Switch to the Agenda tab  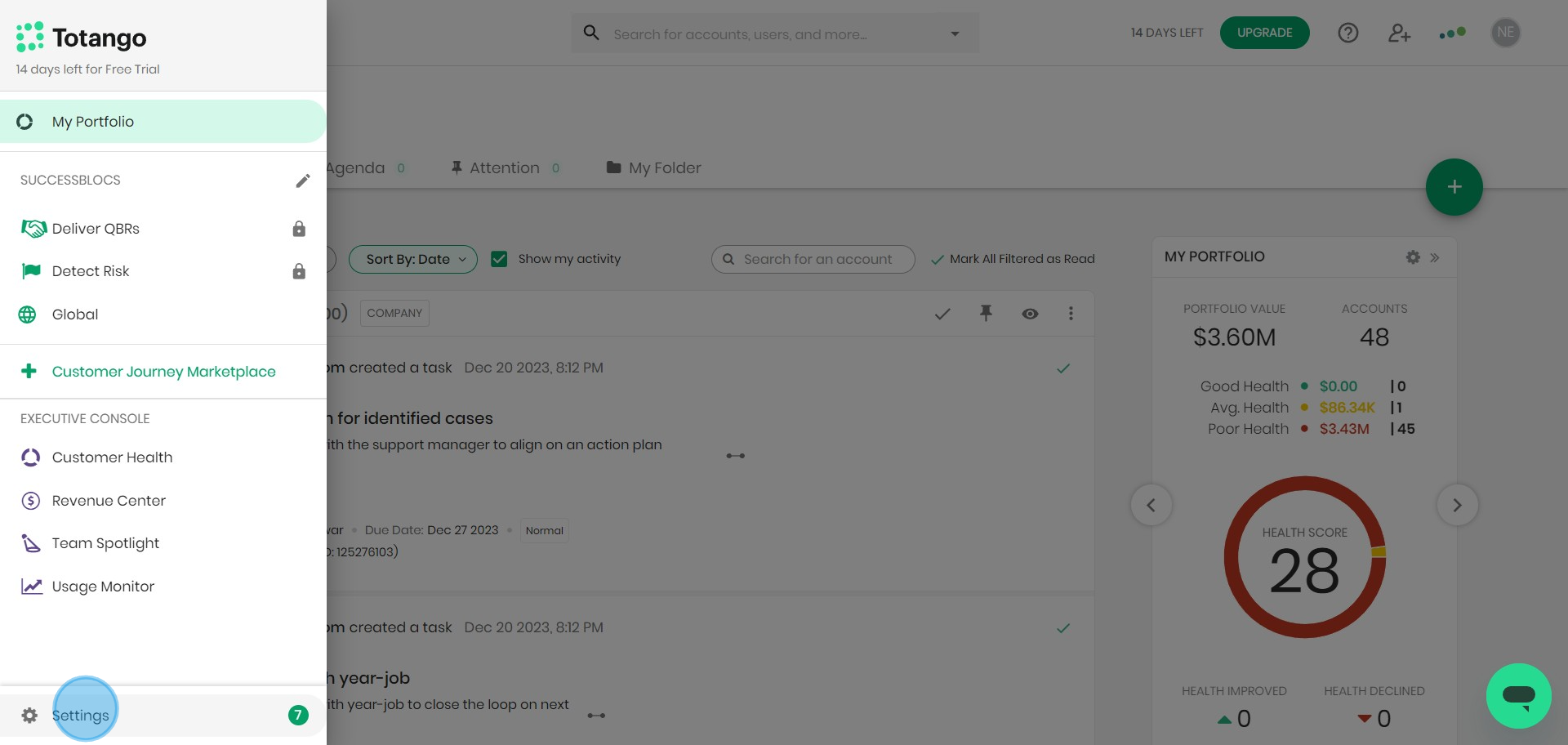tap(366, 168)
